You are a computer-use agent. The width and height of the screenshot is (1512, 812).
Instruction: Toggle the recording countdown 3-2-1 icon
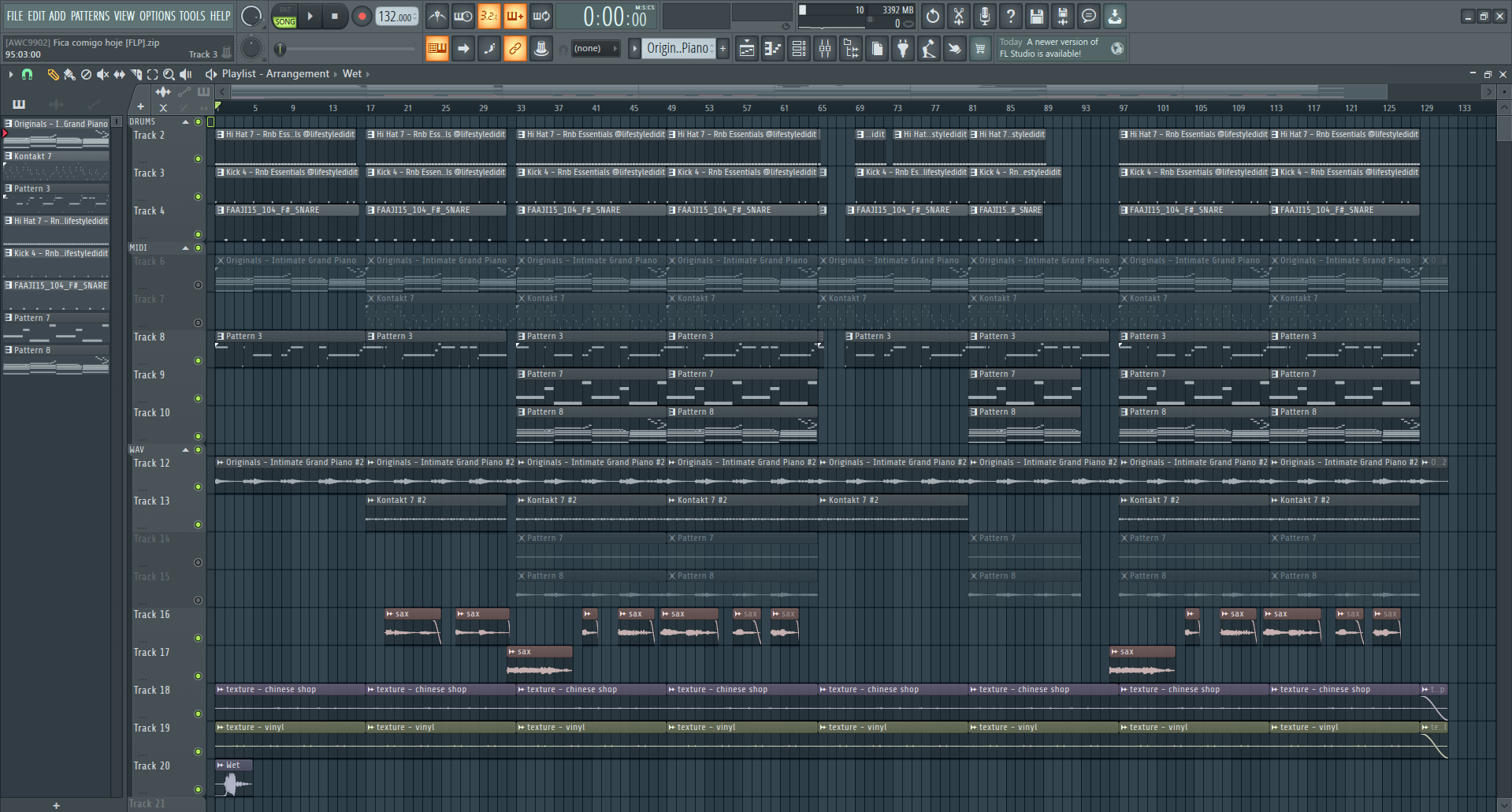pyautogui.click(x=489, y=16)
